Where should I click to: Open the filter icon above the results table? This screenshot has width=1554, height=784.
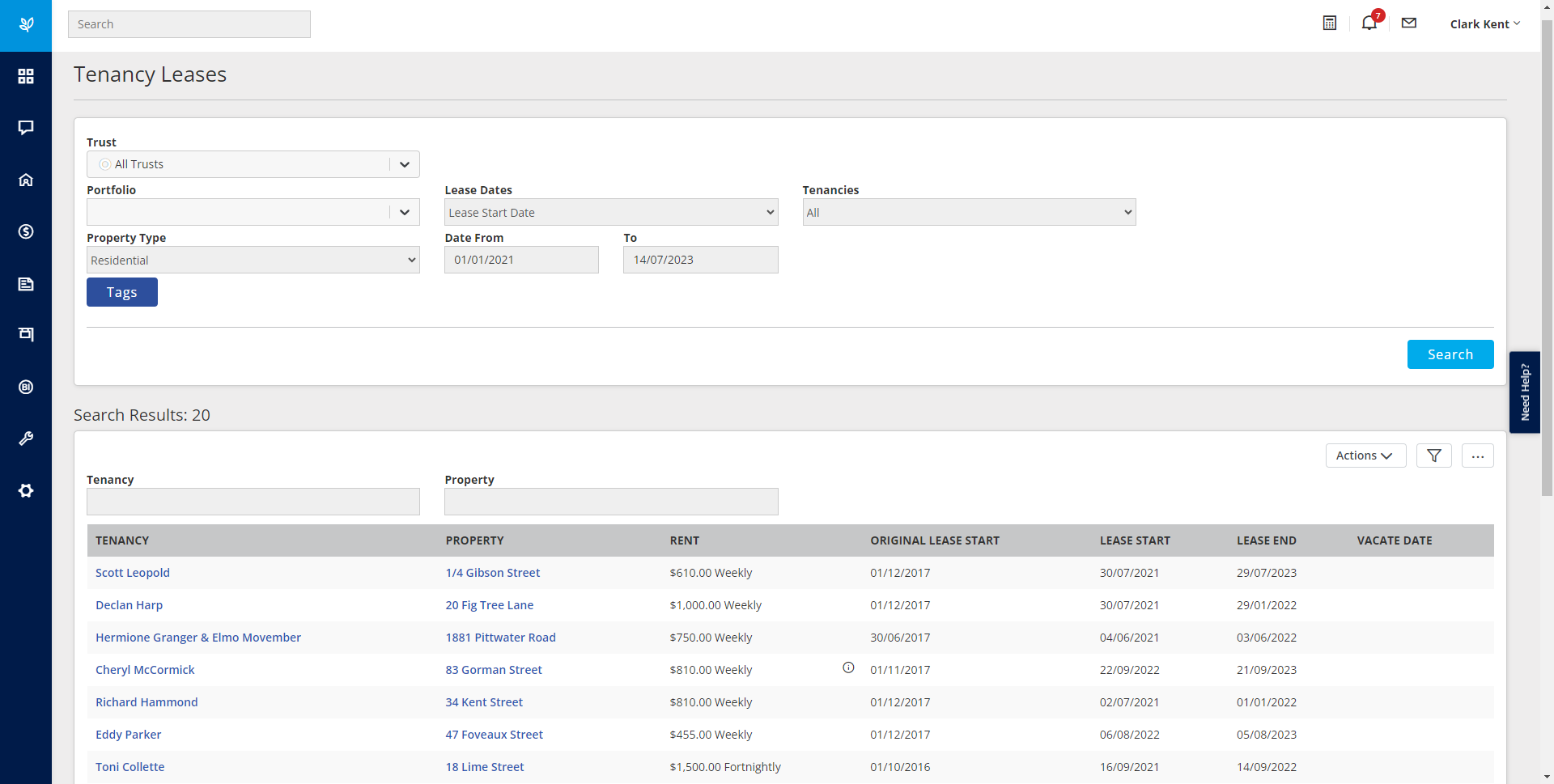tap(1433, 456)
